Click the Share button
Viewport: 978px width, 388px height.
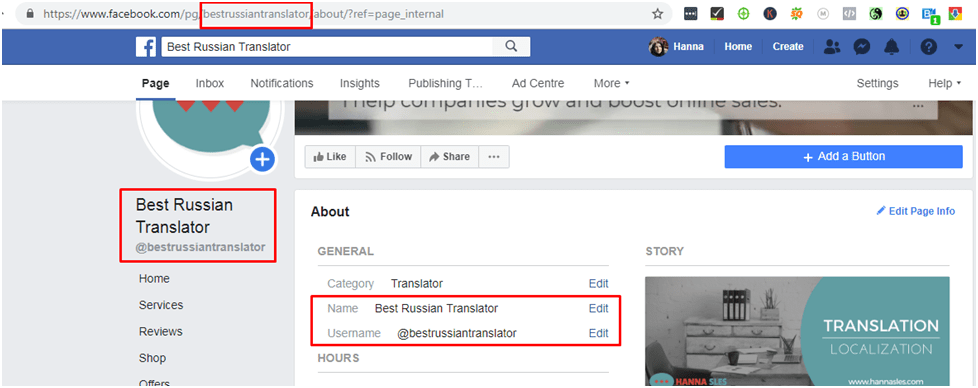(x=449, y=157)
